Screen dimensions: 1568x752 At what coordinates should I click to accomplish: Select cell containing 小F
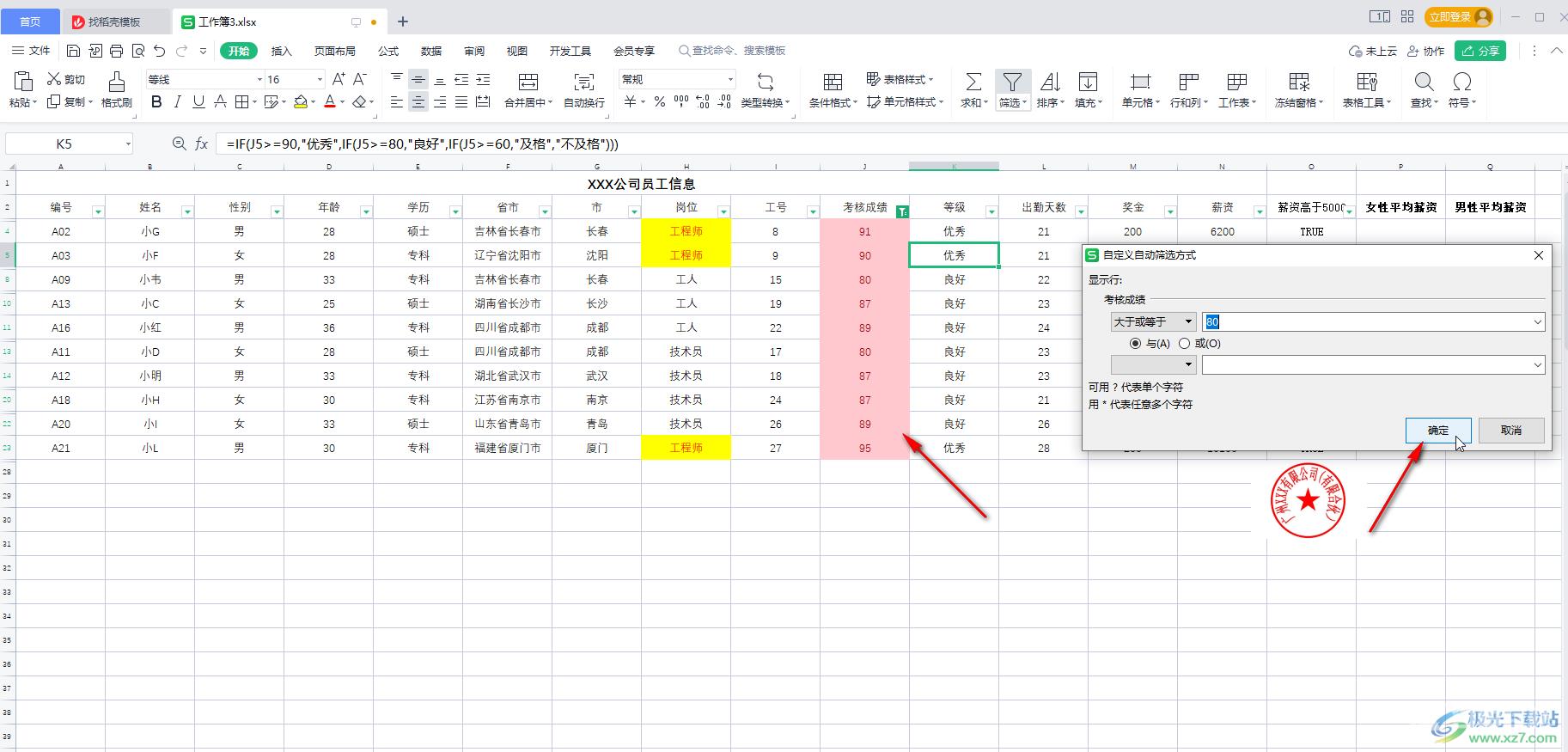pyautogui.click(x=150, y=255)
